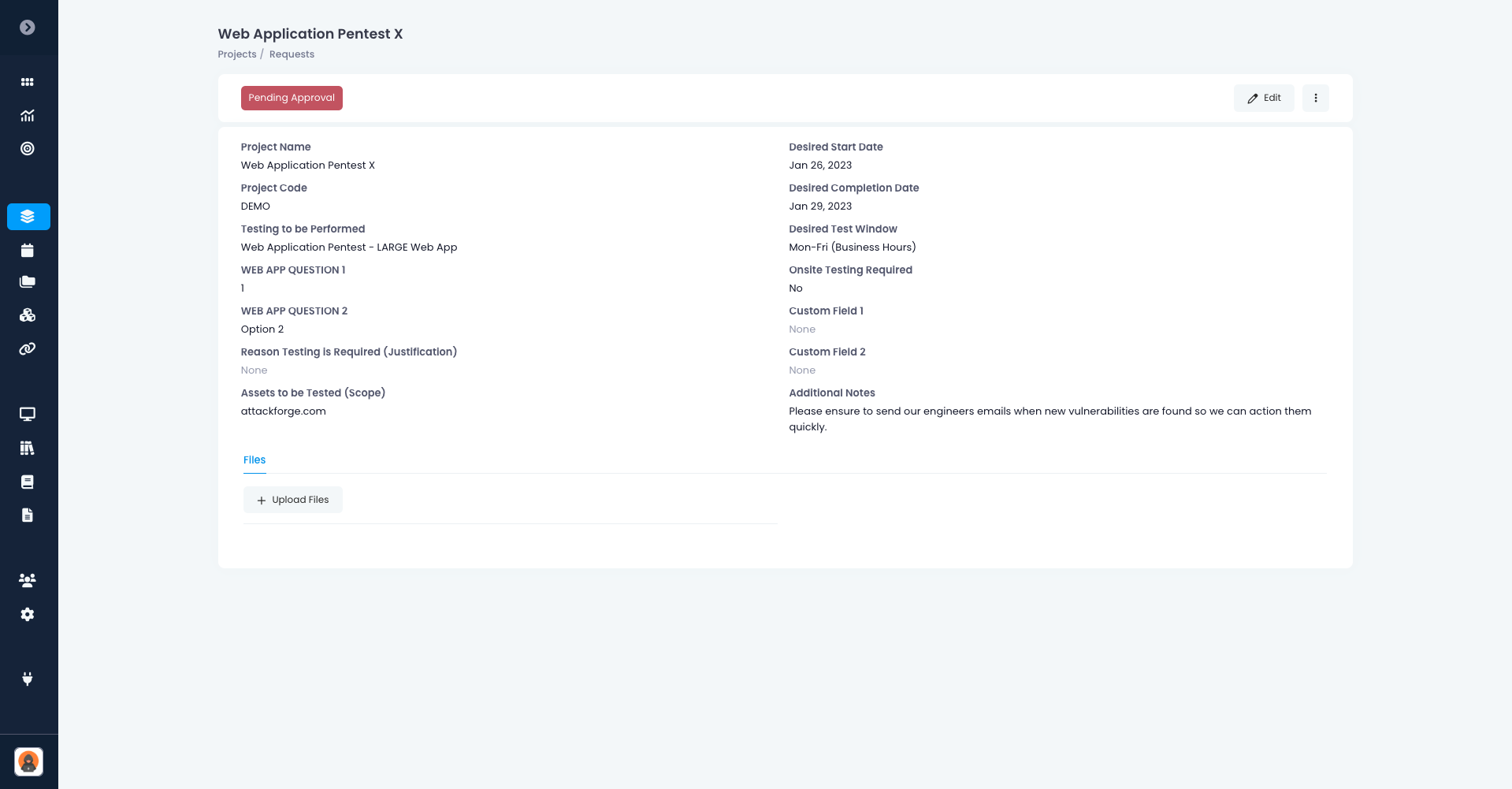Click the plug integrations icon
Screen dimensions: 1512x789
[28, 679]
